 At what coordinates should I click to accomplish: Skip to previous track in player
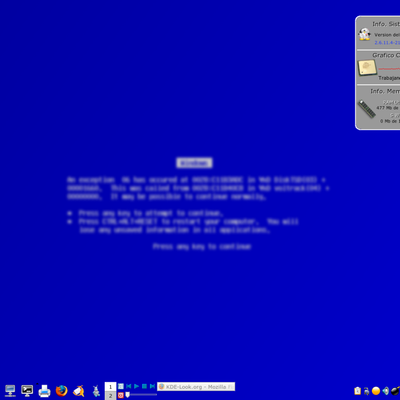coord(129,386)
